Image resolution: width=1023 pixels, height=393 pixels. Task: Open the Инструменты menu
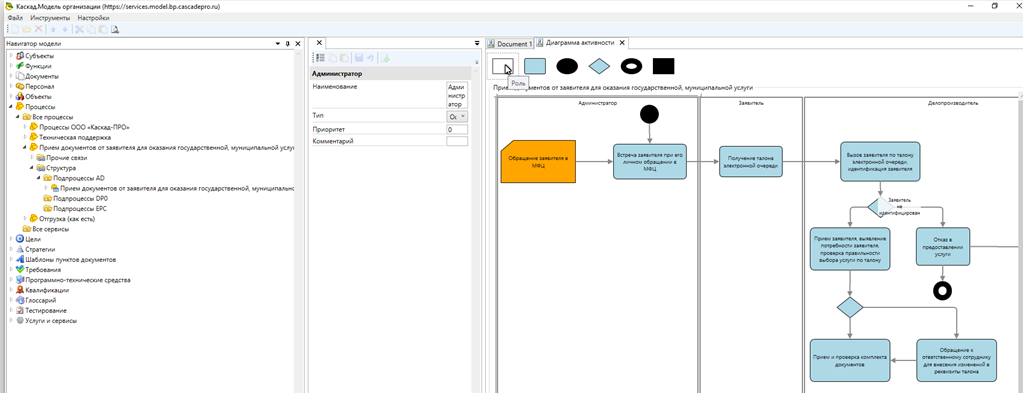[x=50, y=18]
